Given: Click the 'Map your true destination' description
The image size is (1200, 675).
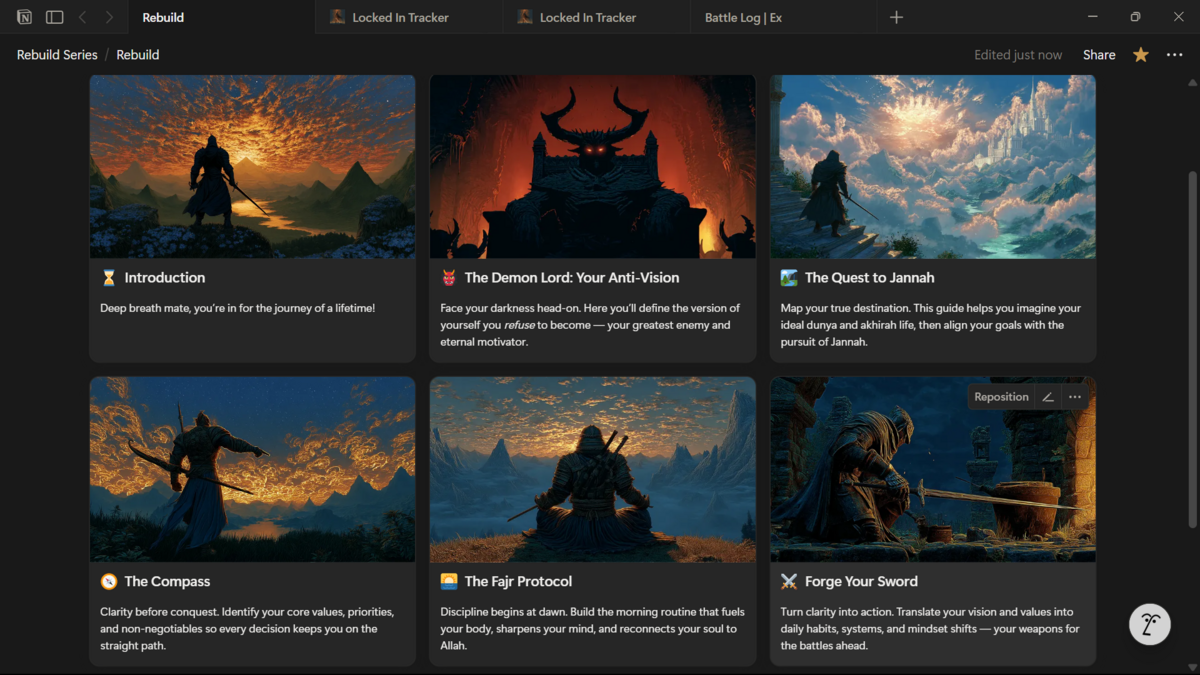Looking at the screenshot, I should pyautogui.click(x=930, y=325).
